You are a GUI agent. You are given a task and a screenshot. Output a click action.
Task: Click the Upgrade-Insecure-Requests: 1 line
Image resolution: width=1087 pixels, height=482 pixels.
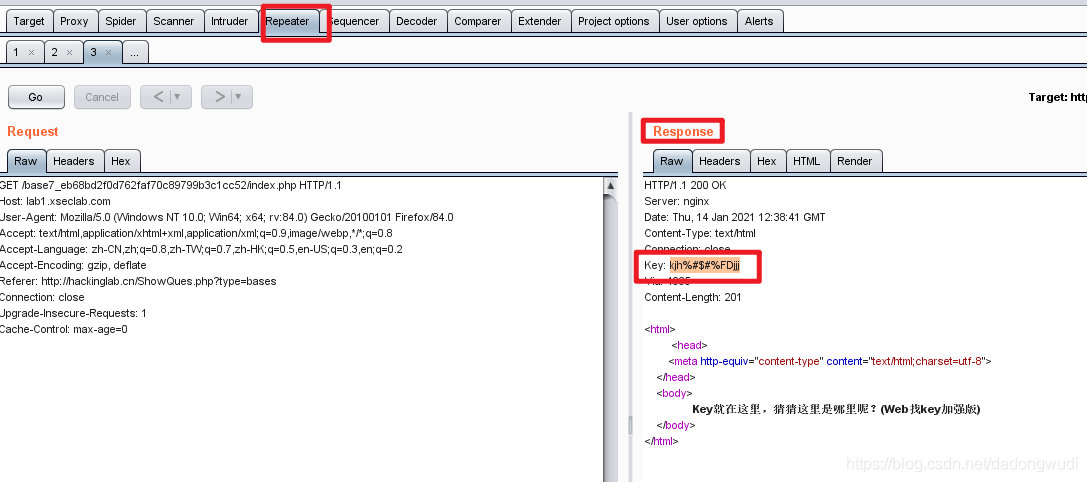[73, 313]
